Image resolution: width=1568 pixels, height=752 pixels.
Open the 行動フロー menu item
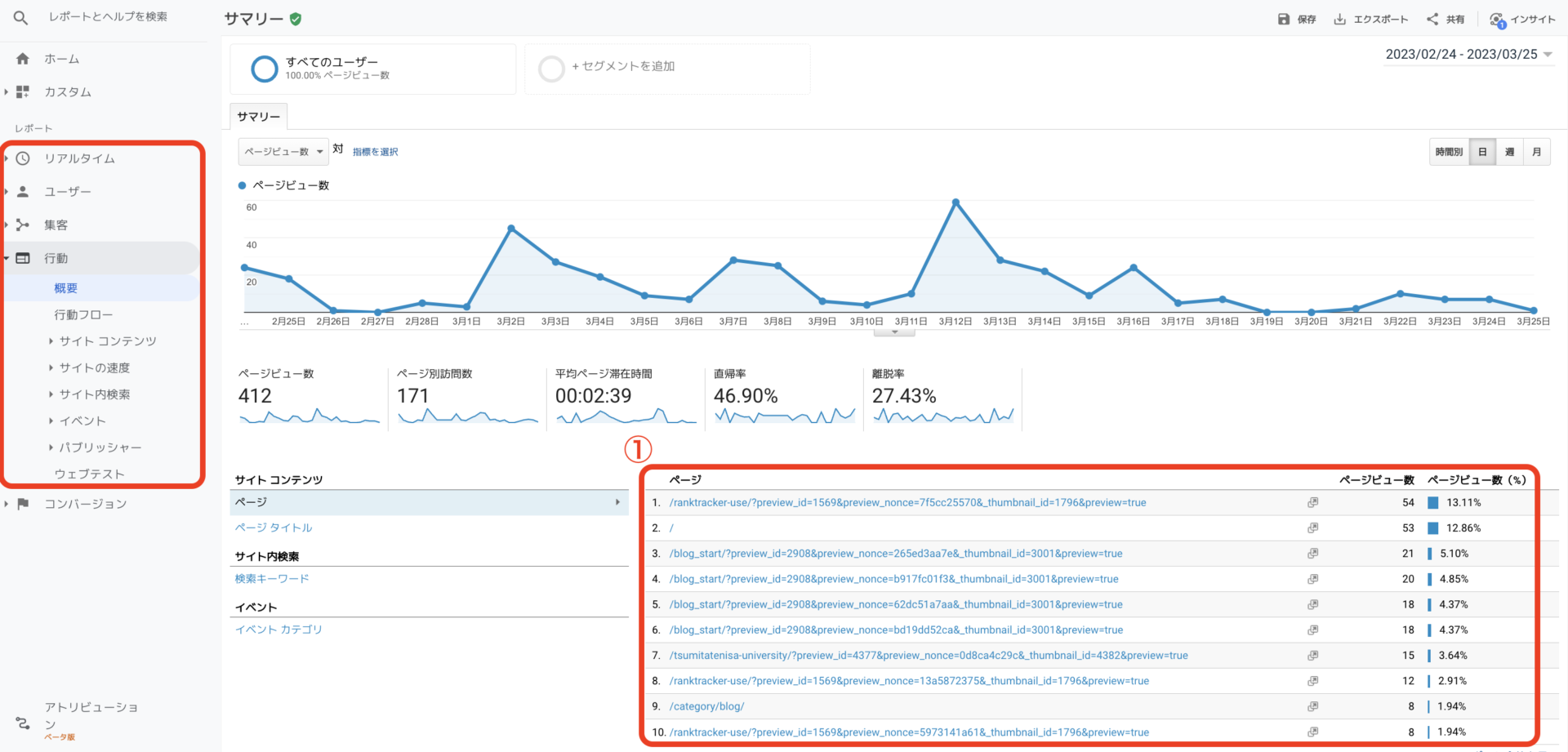tap(83, 315)
